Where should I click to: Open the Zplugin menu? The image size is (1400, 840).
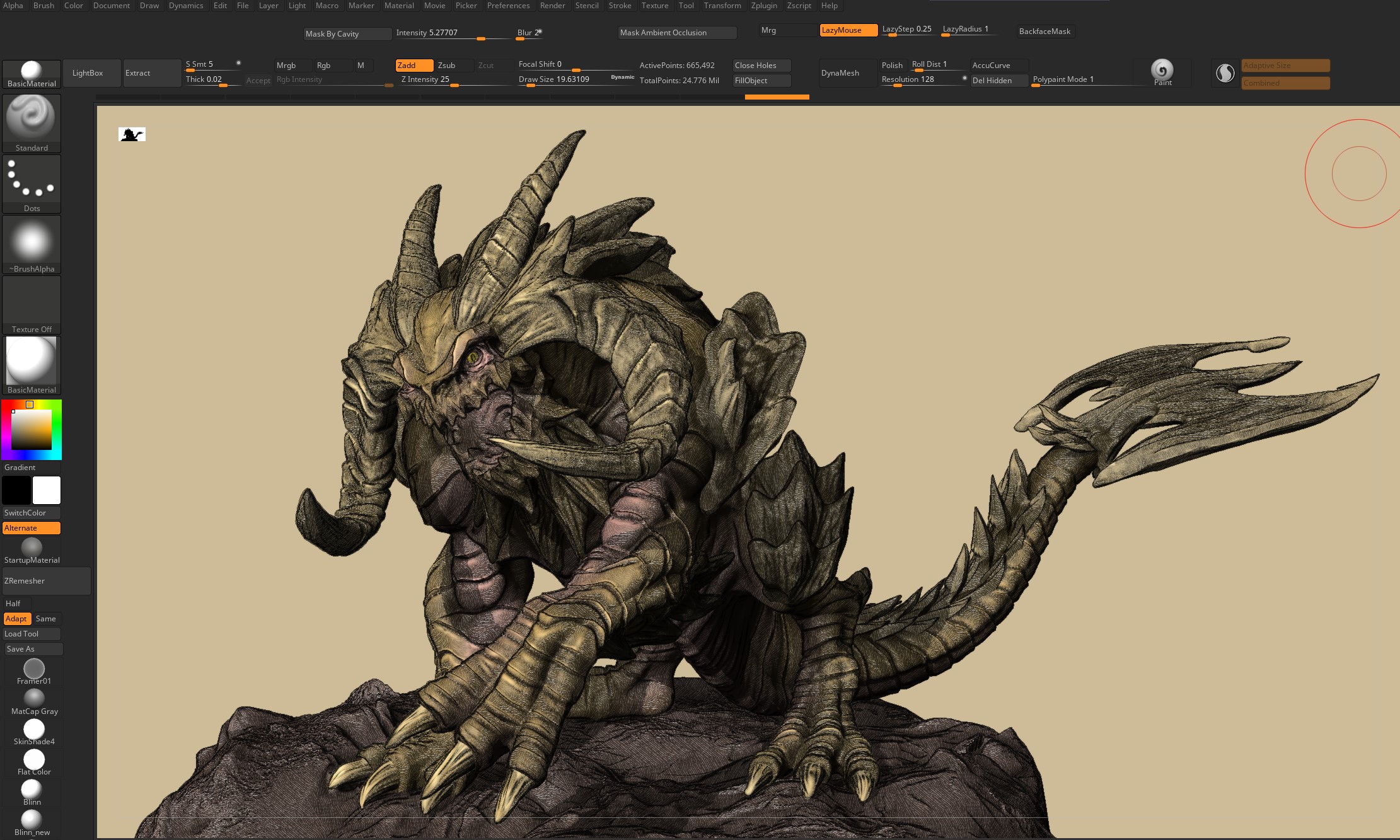tap(764, 6)
